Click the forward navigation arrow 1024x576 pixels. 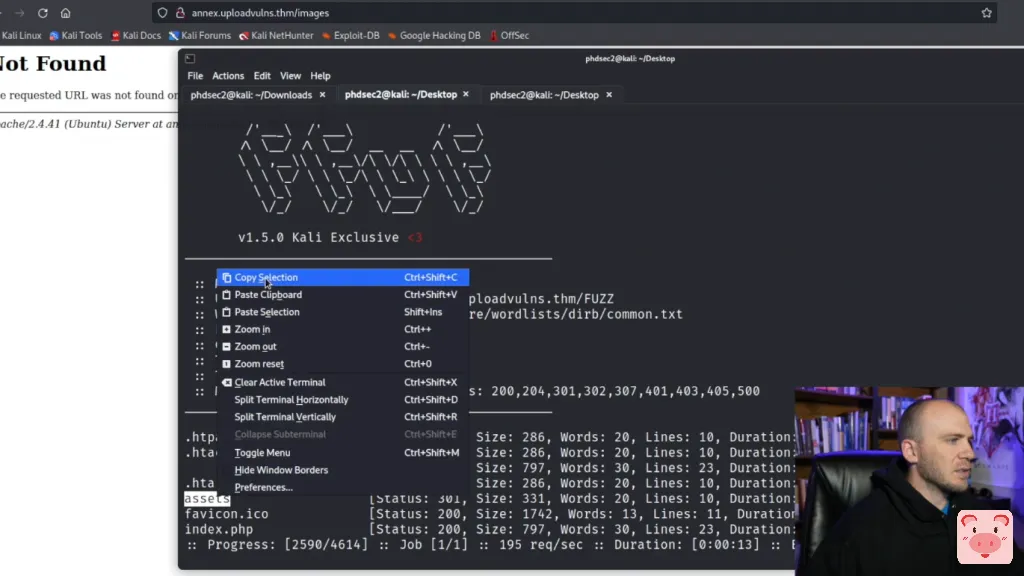point(20,13)
